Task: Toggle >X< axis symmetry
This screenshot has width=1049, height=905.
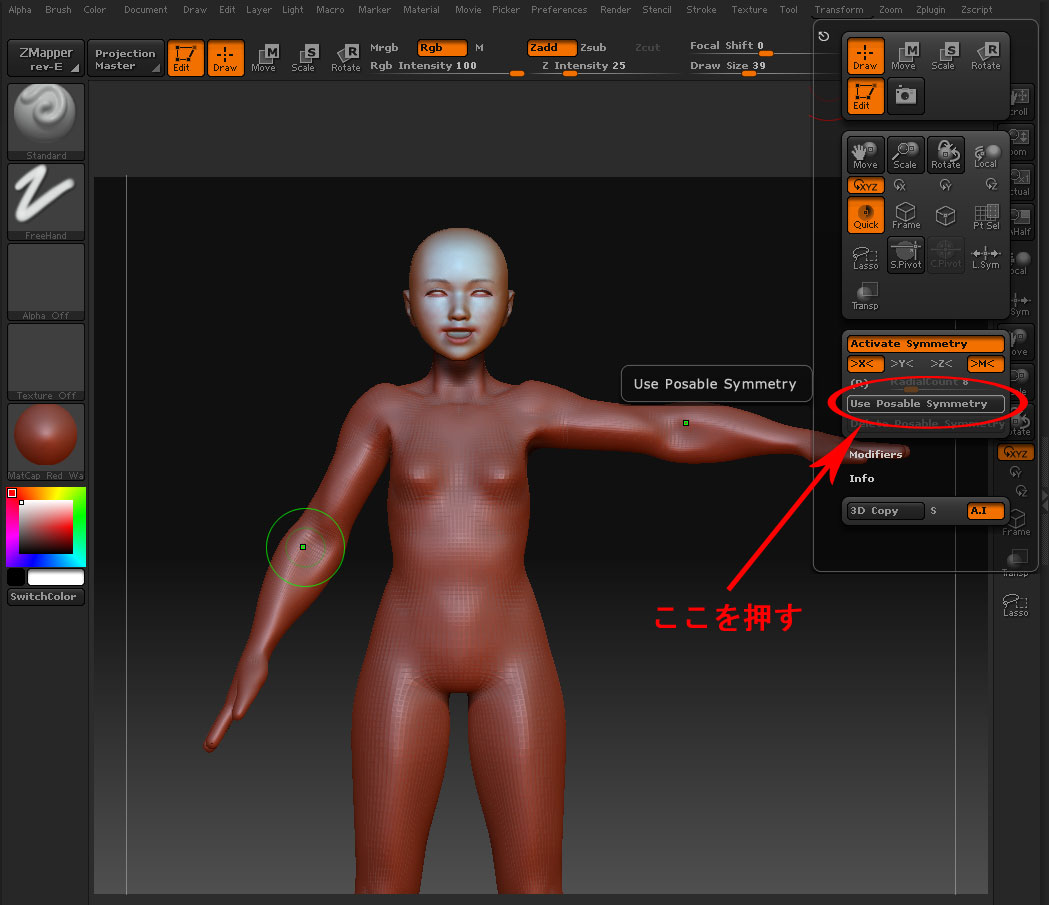Action: tap(866, 364)
